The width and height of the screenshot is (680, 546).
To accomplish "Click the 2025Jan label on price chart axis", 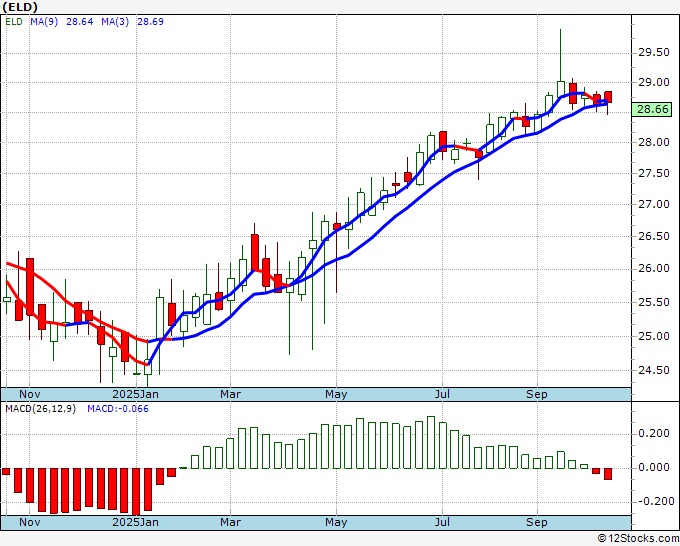I will click(135, 394).
